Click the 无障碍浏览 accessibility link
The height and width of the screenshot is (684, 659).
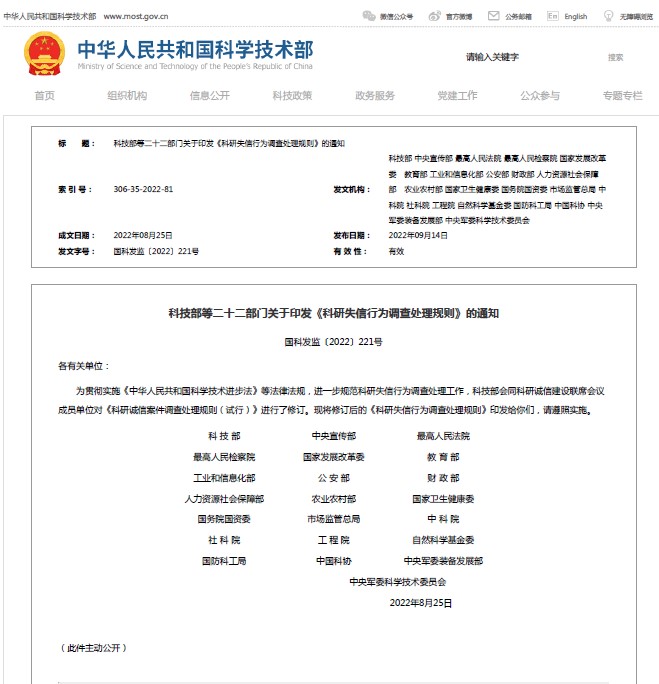(635, 16)
